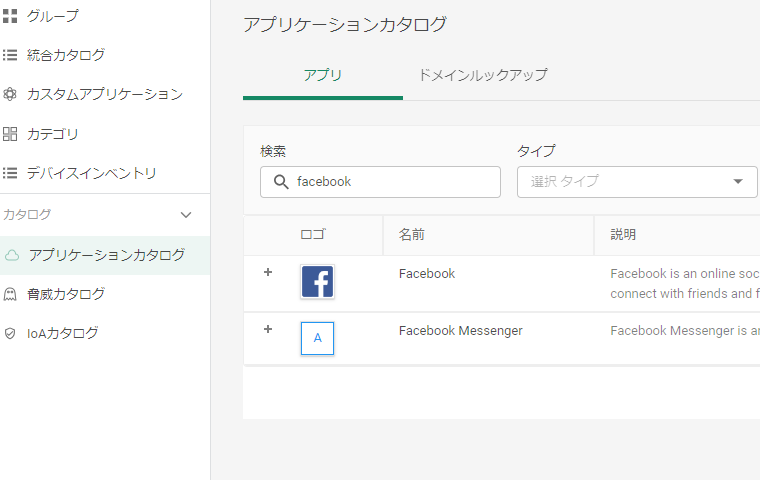The height and width of the screenshot is (480, 760).
Task: Click the Facebook Messenger app name
Action: click(461, 331)
